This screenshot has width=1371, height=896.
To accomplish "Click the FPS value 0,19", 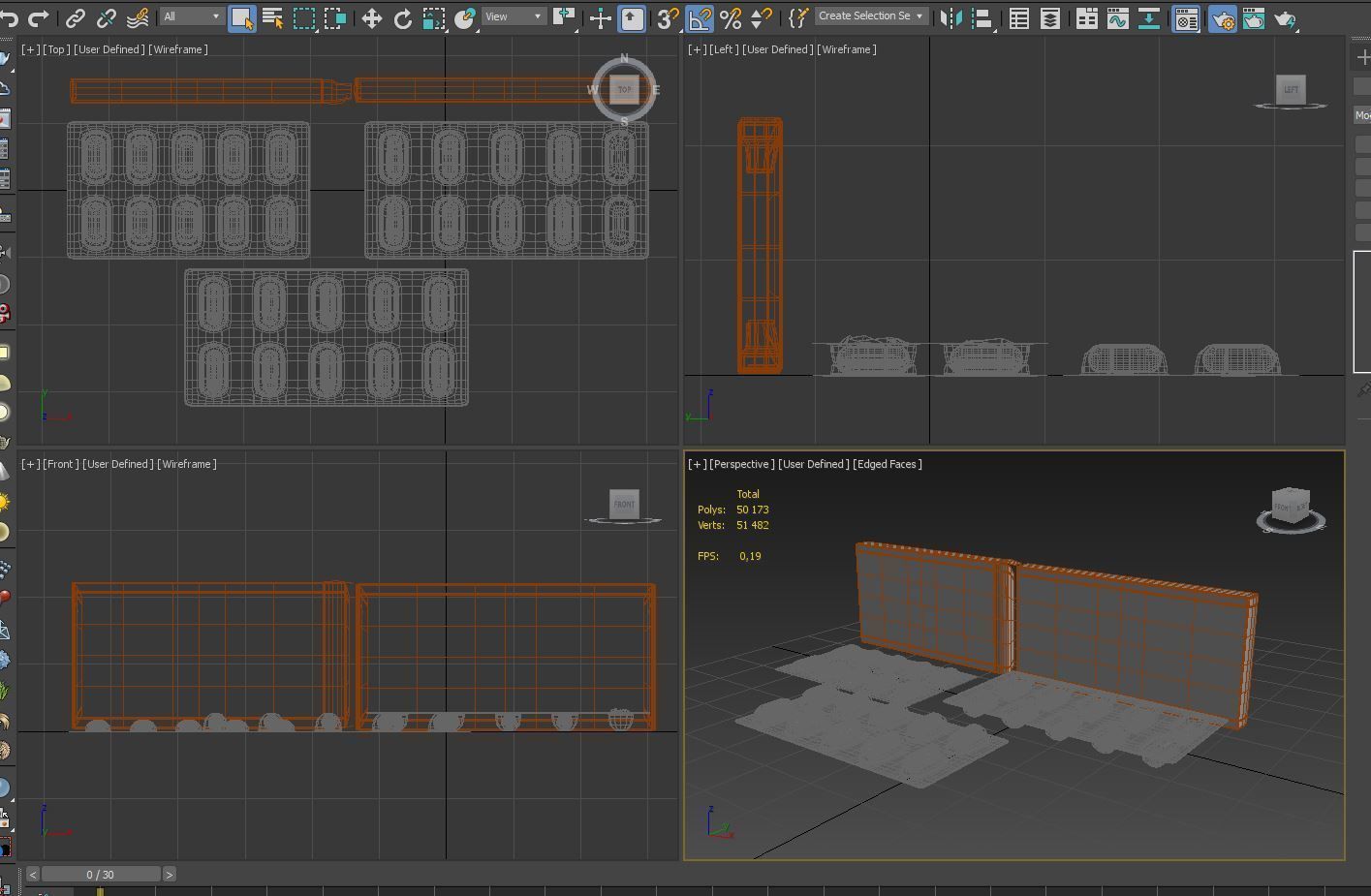I will pos(750,556).
